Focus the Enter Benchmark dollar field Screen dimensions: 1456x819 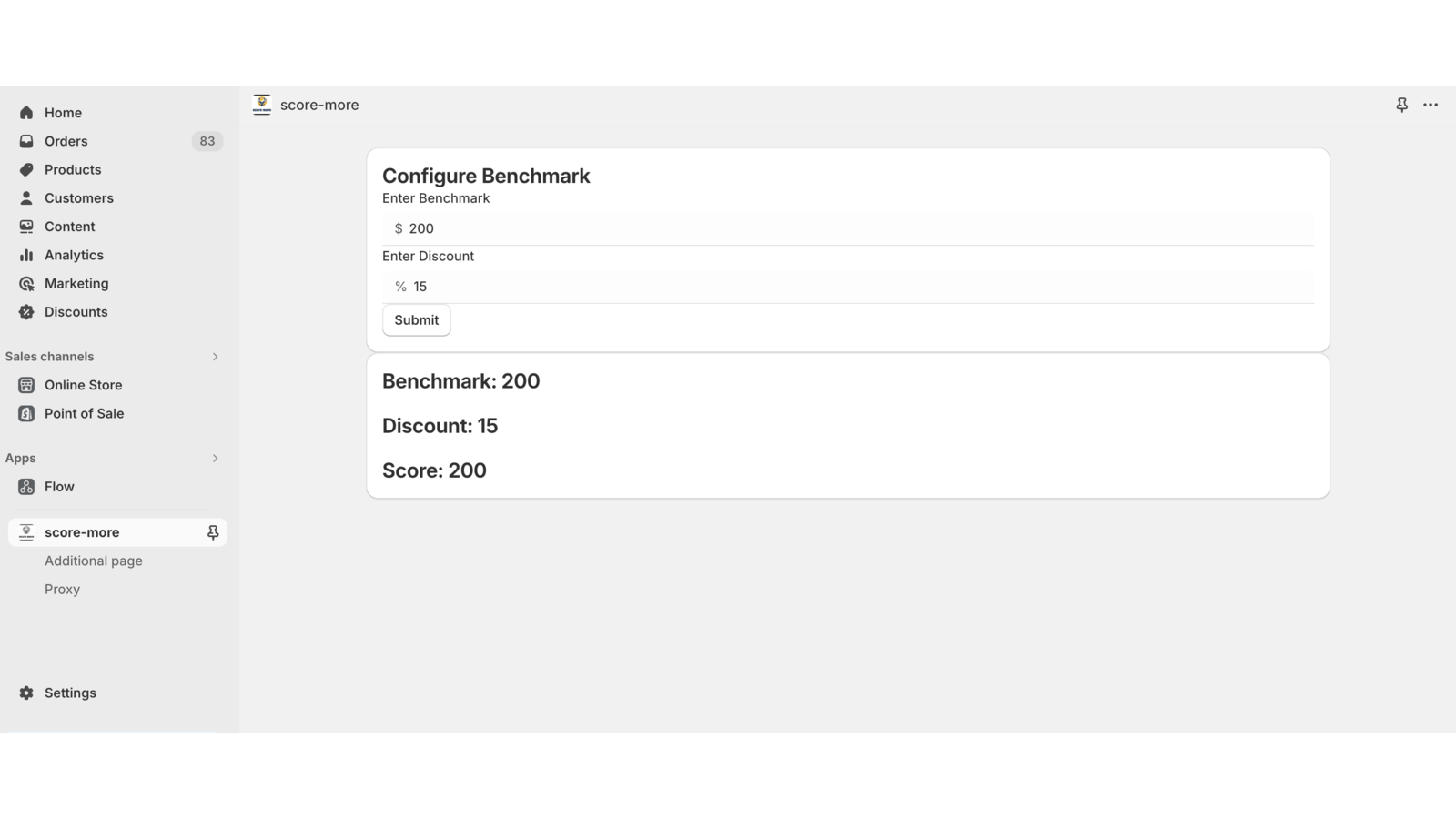(855, 228)
